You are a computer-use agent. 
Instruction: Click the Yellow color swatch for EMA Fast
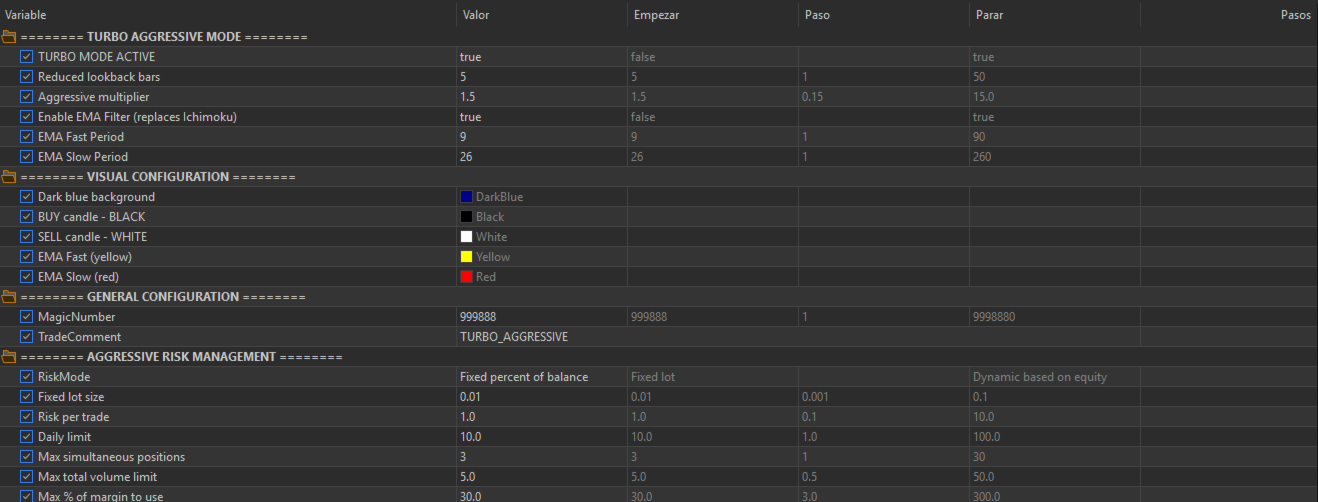466,257
